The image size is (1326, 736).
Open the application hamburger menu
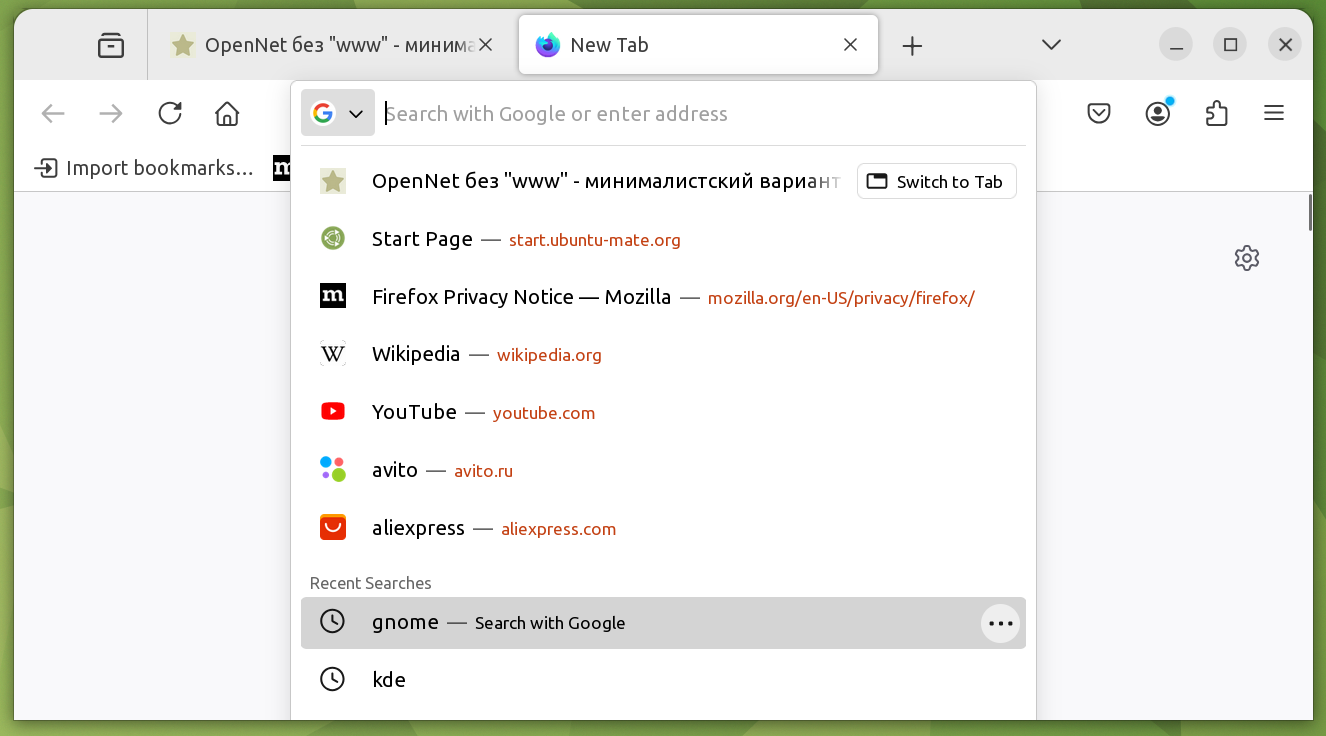click(1274, 113)
